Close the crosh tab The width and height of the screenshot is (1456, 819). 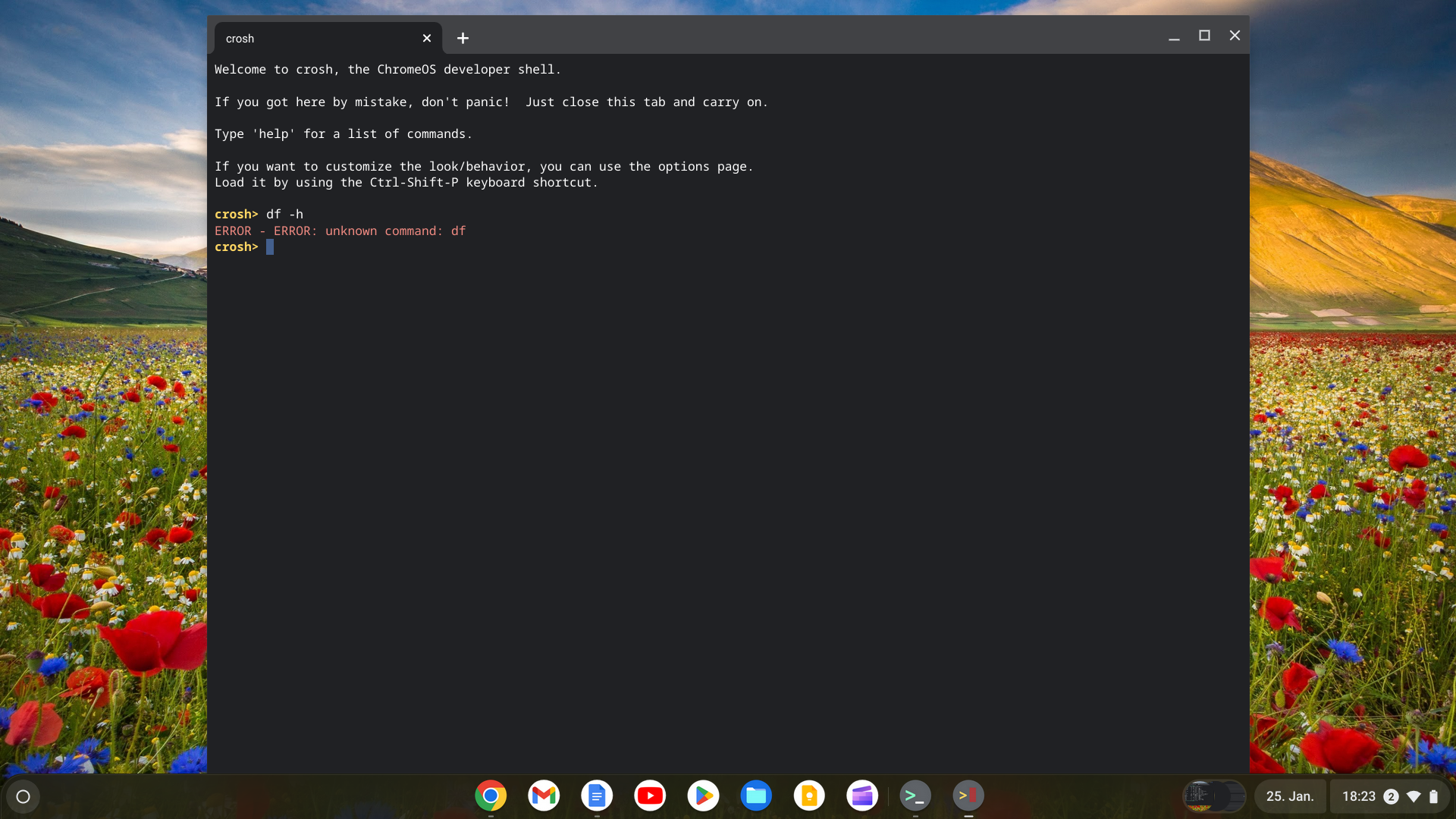click(x=427, y=38)
